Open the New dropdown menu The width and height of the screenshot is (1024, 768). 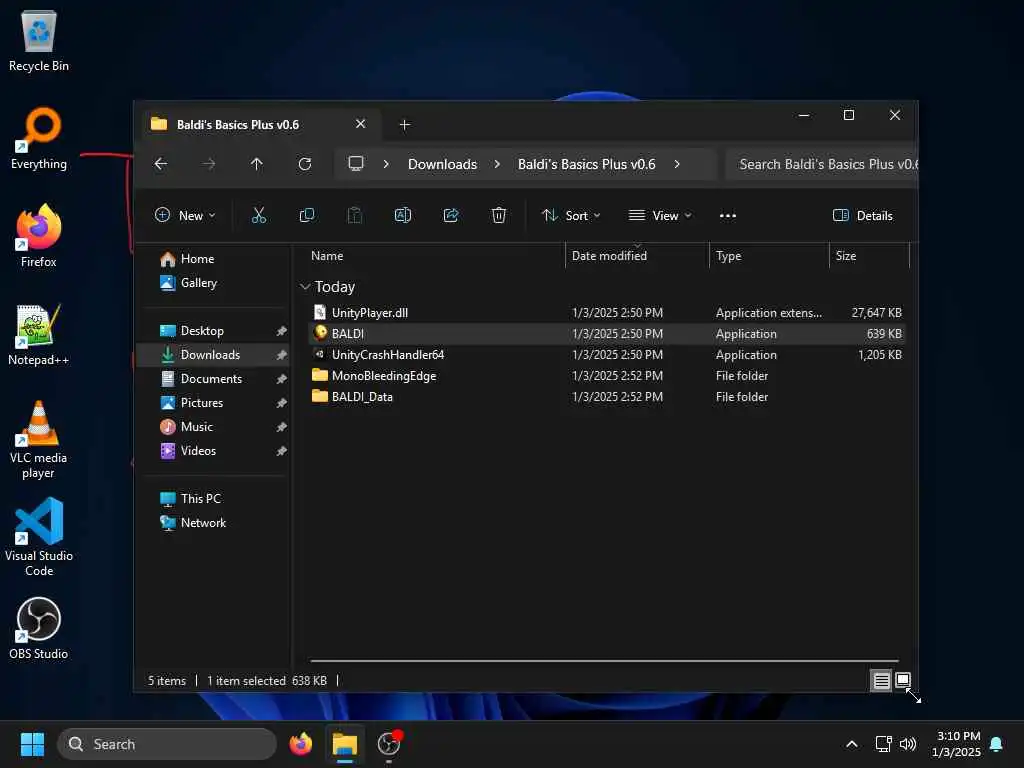tap(185, 216)
